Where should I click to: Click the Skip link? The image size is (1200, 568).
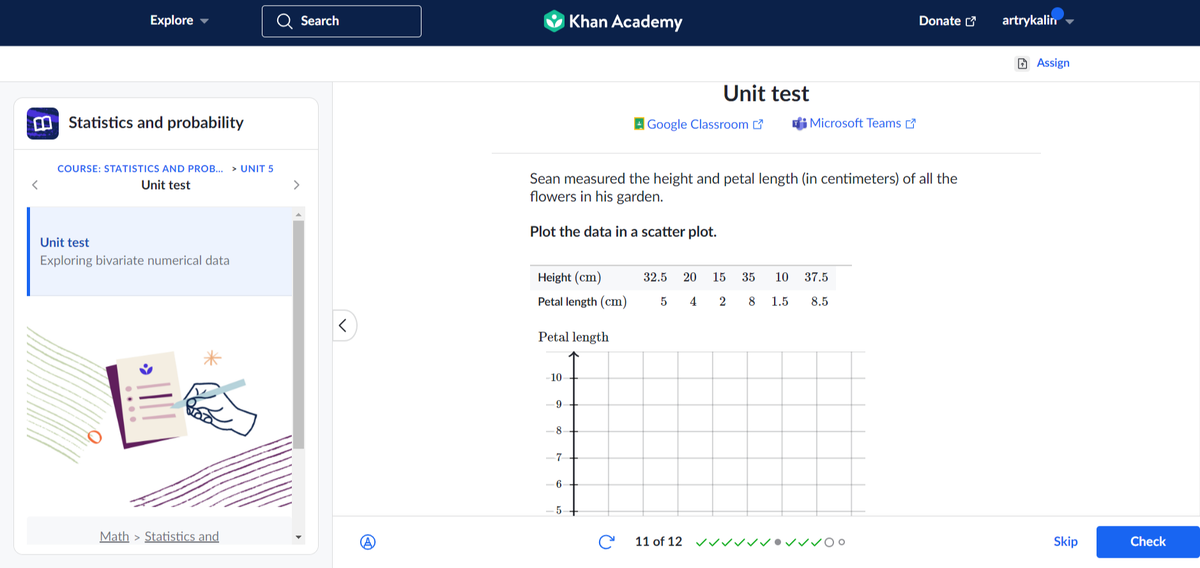(1065, 541)
